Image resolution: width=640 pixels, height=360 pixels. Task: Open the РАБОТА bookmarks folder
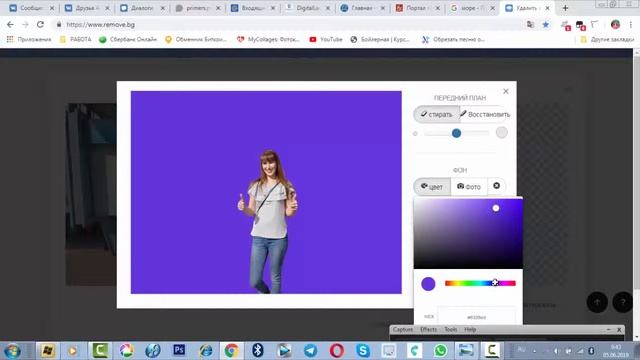point(76,40)
